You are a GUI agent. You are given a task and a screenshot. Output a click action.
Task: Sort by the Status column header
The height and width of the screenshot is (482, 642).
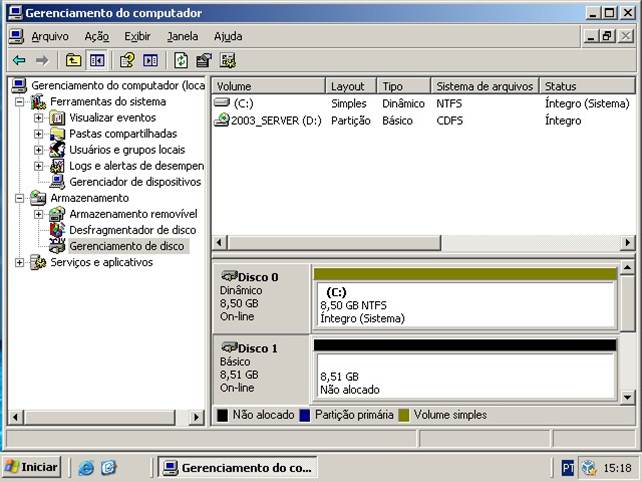coord(588,86)
